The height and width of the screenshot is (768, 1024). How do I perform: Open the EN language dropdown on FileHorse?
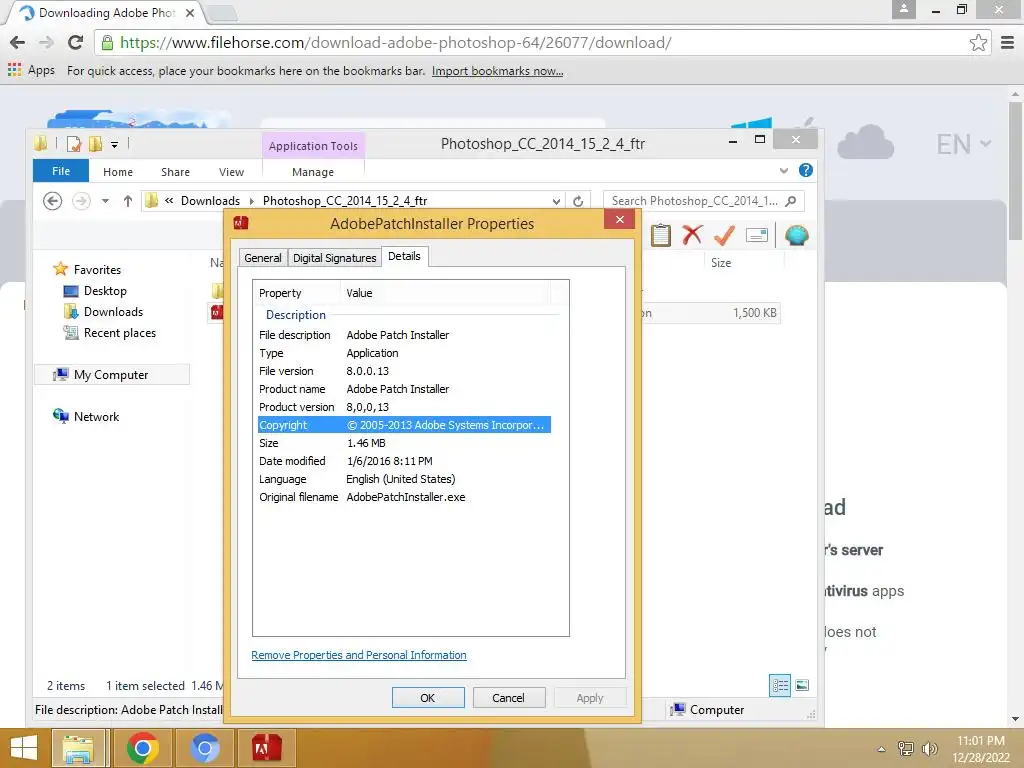pyautogui.click(x=964, y=144)
